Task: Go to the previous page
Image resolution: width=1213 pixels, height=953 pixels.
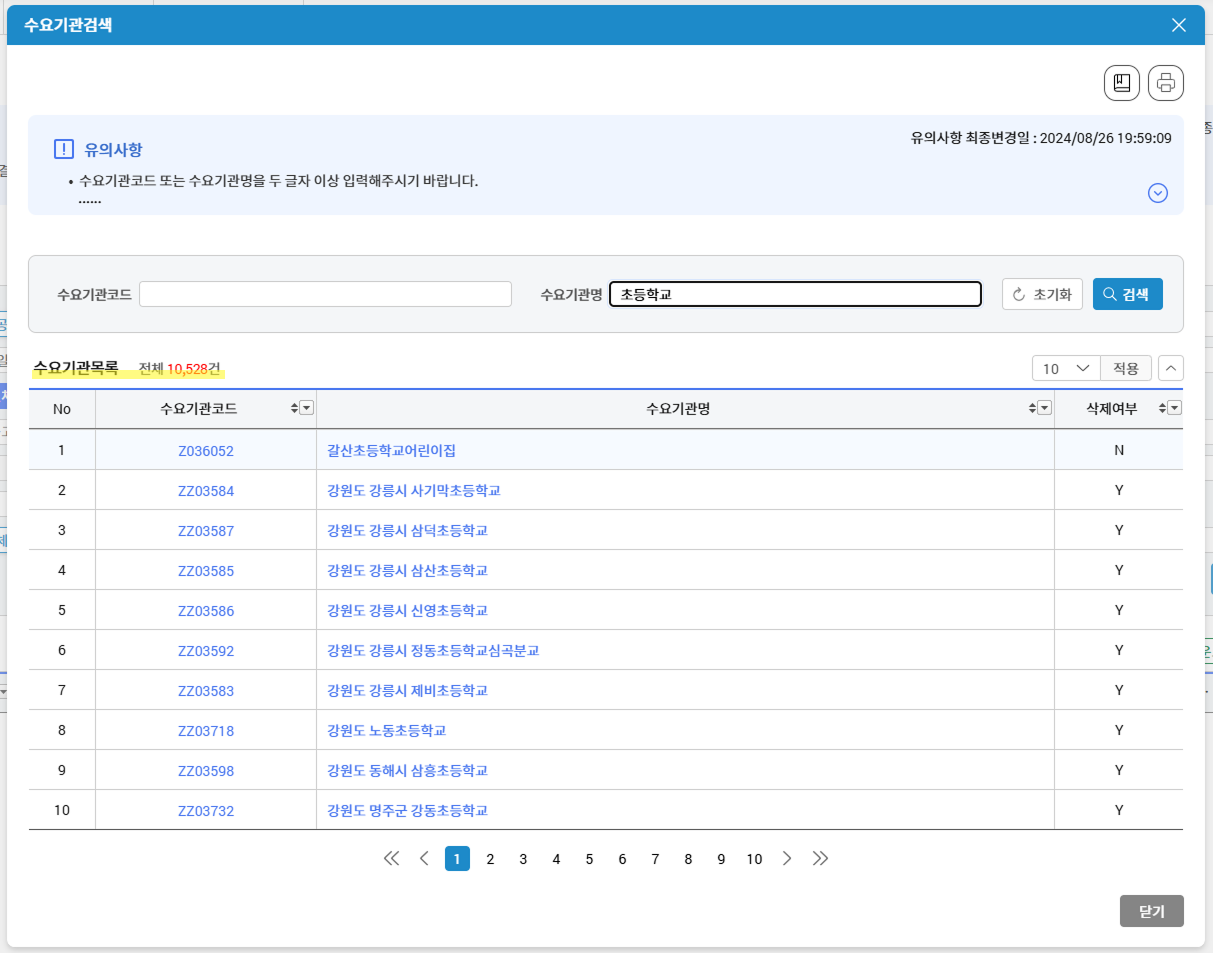Action: coord(424,858)
